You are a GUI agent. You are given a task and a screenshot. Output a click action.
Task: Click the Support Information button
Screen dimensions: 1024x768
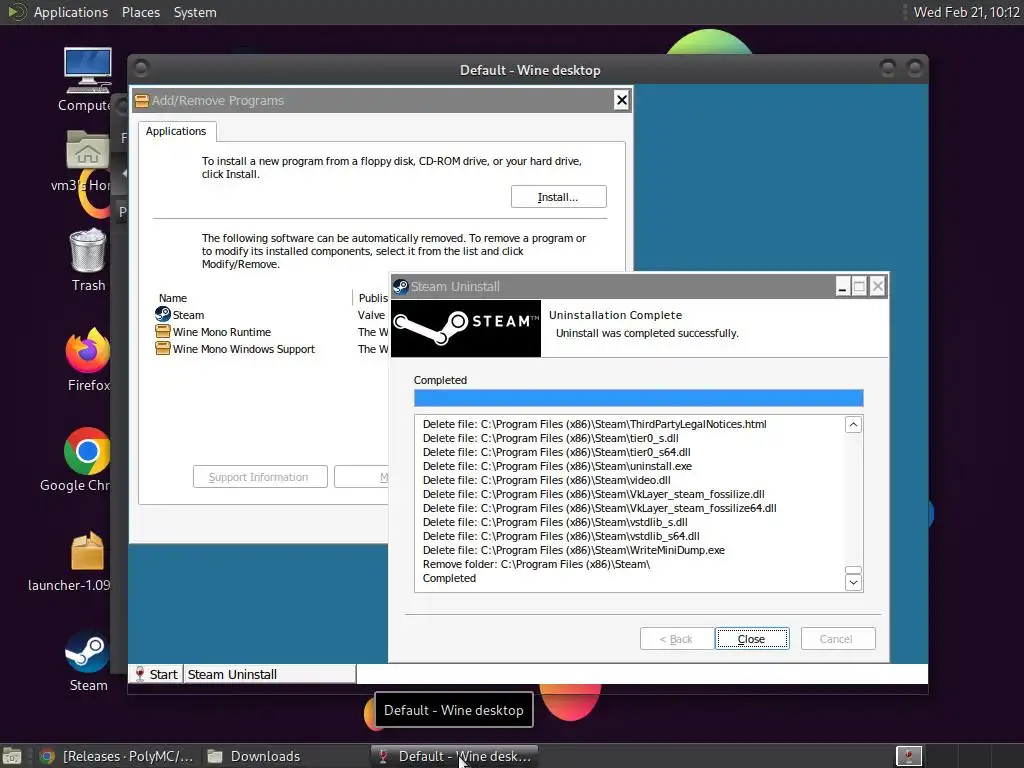tap(260, 477)
